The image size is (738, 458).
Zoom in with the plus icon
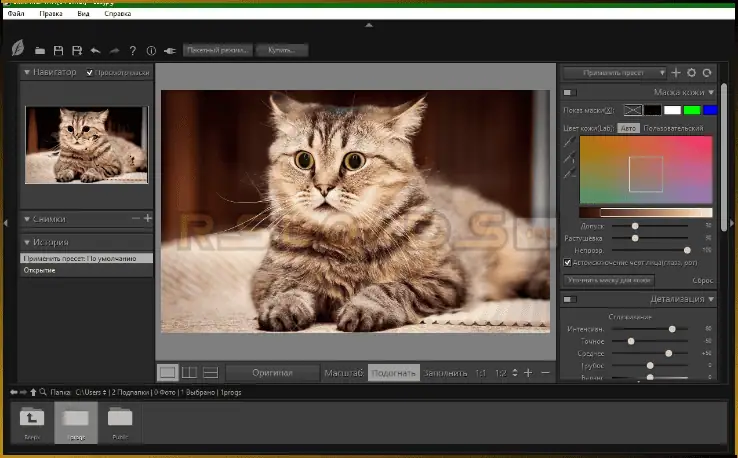point(528,373)
